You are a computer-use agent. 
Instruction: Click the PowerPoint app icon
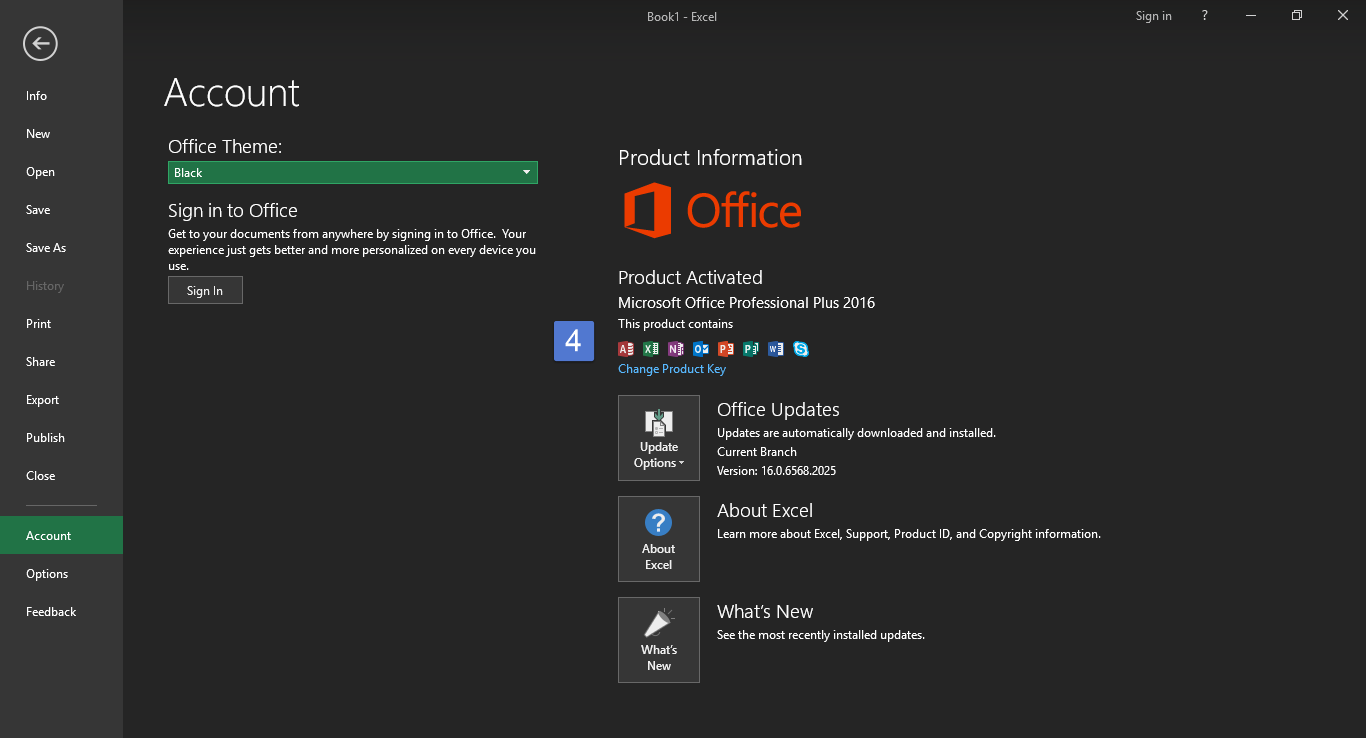click(x=726, y=349)
